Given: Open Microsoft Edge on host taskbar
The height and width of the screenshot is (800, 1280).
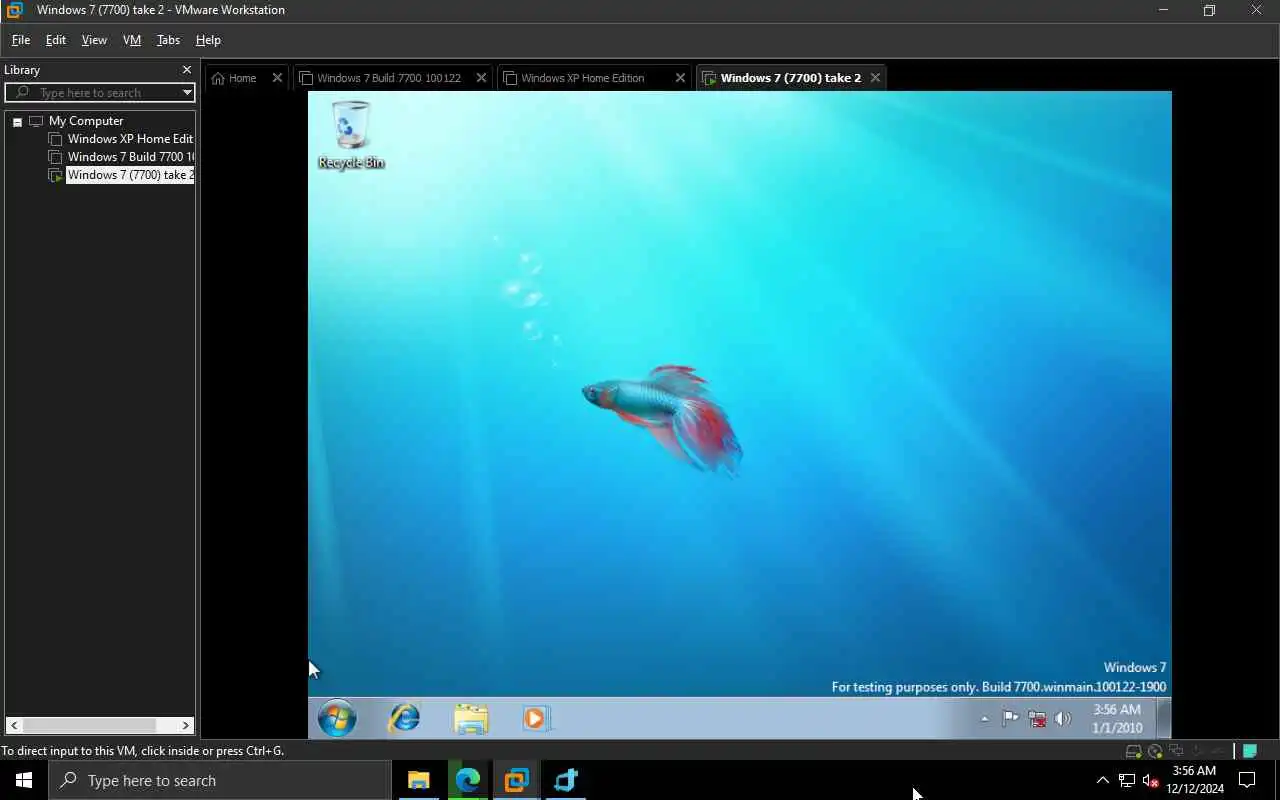Looking at the screenshot, I should (x=467, y=780).
